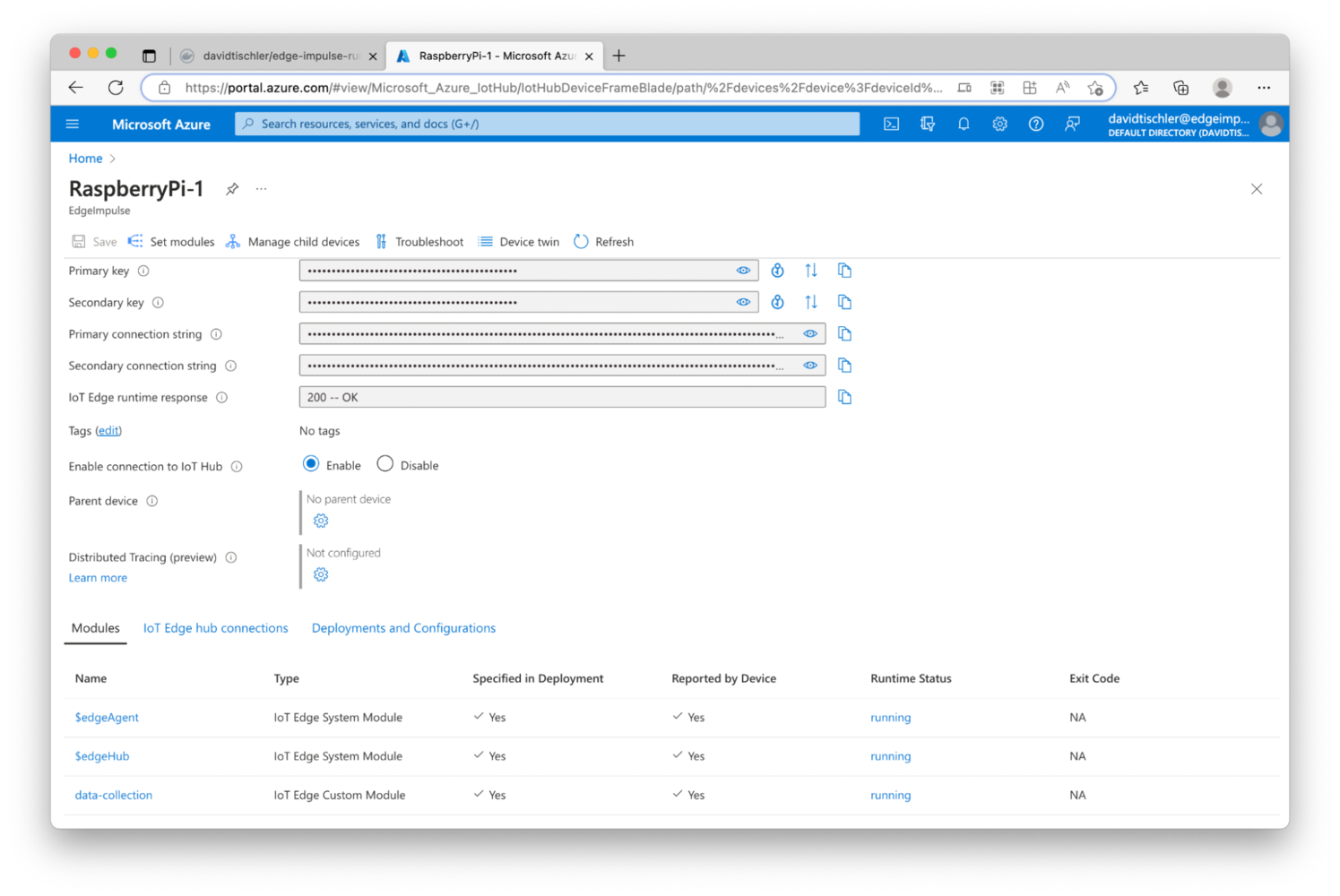Reload the browser page
The width and height of the screenshot is (1340, 896).
116,88
